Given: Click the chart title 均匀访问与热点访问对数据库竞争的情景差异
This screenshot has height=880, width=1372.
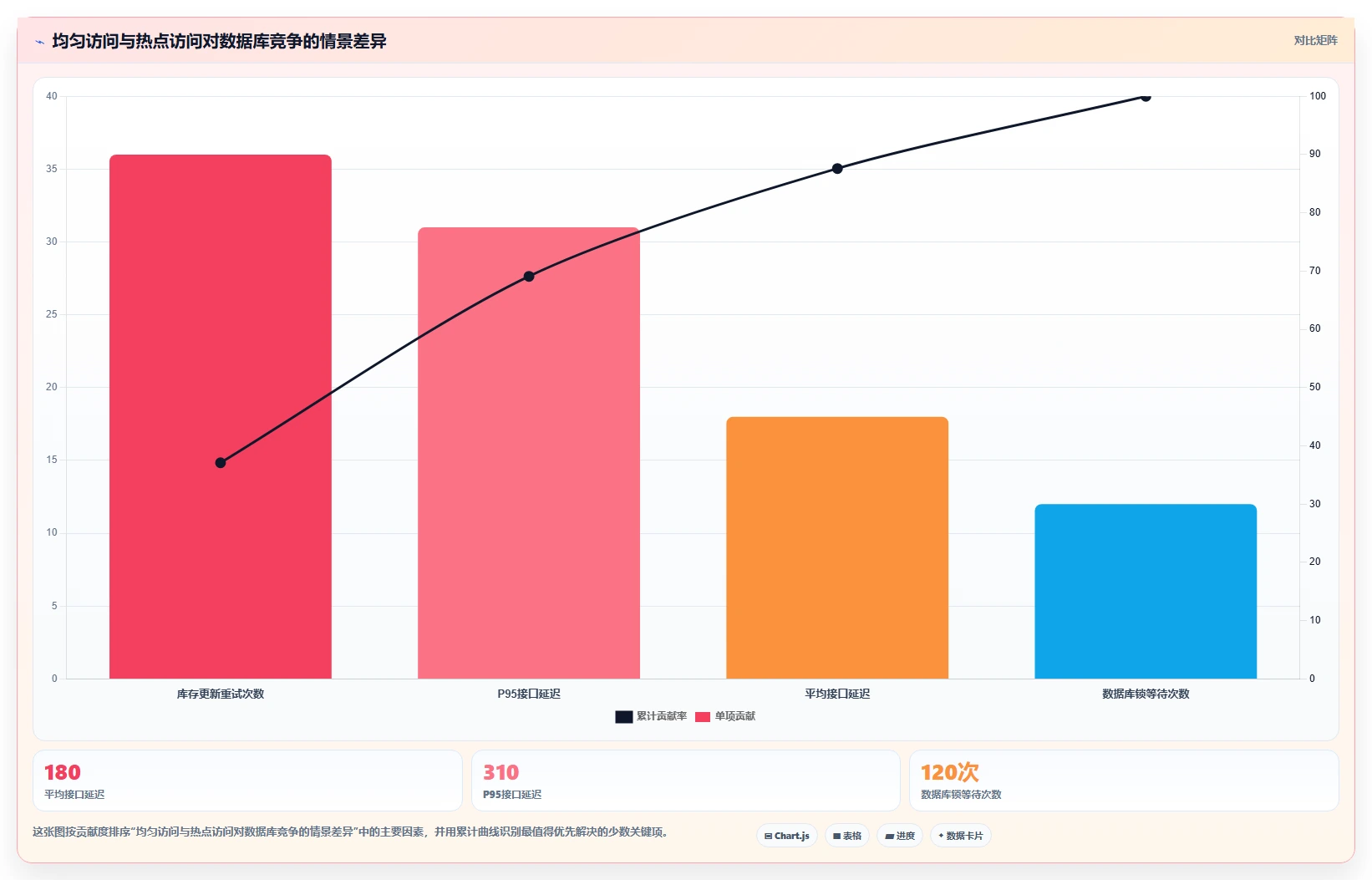Looking at the screenshot, I should pyautogui.click(x=219, y=41).
